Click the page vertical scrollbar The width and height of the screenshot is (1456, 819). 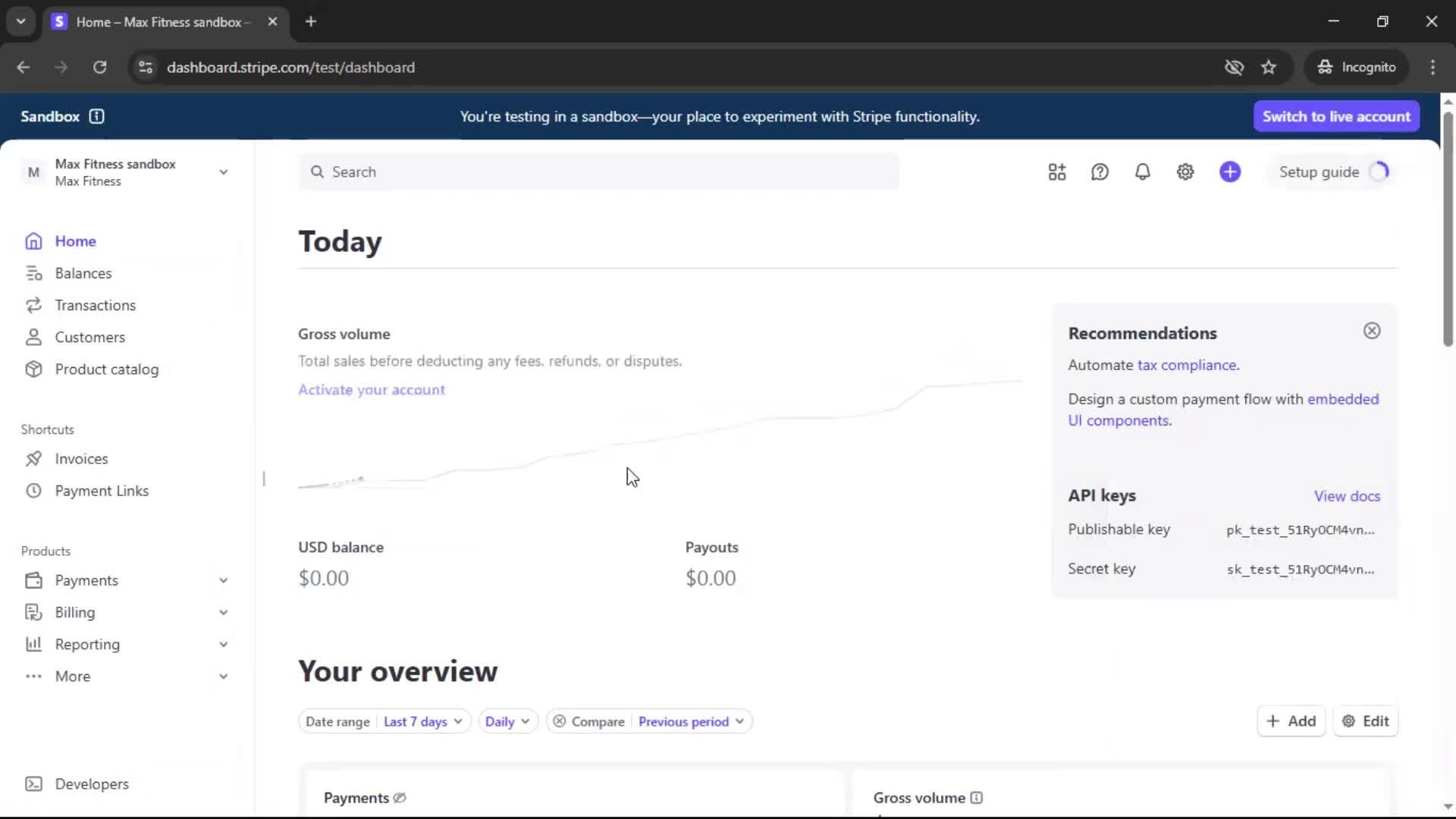1448,228
